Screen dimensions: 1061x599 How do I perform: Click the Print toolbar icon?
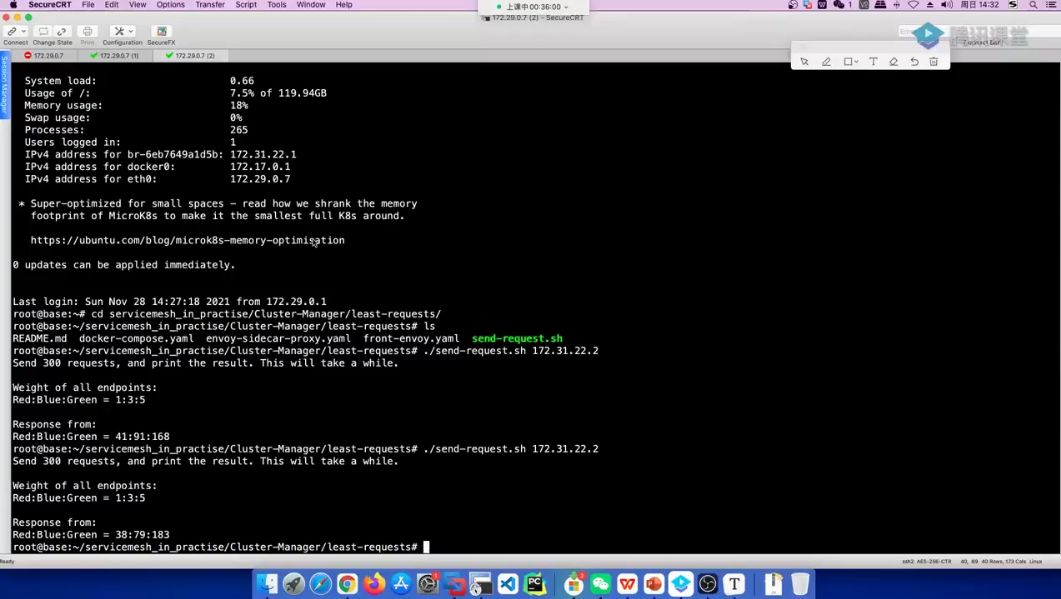pyautogui.click(x=87, y=32)
